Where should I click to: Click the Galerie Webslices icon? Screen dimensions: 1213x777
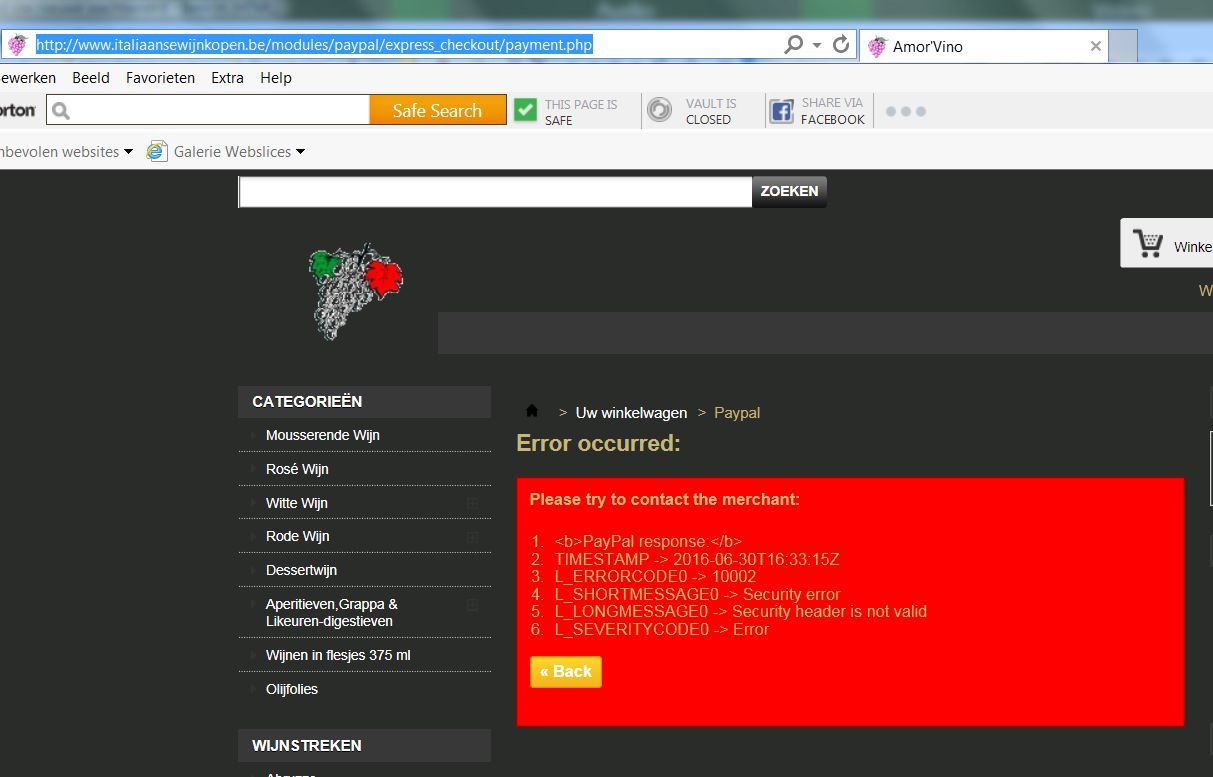click(x=157, y=151)
